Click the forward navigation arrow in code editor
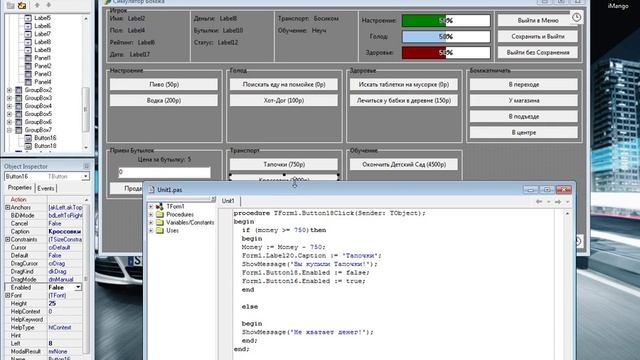This screenshot has height=360, width=640. [x=558, y=202]
